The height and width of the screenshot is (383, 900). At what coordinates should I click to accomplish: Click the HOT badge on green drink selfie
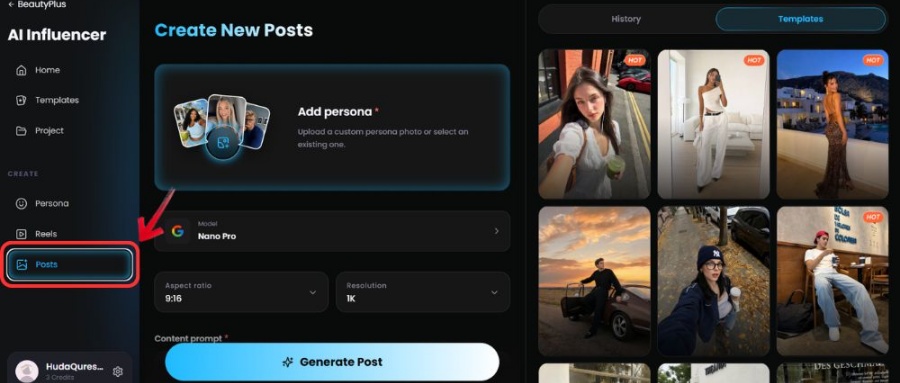click(x=635, y=60)
